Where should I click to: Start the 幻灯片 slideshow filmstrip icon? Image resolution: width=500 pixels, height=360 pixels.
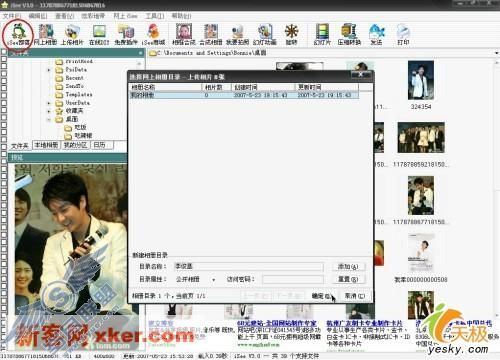point(322,35)
